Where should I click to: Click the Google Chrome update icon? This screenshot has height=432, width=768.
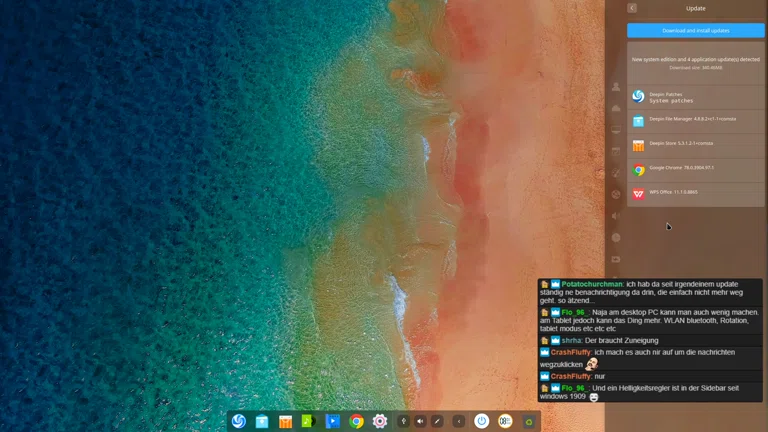pyautogui.click(x=638, y=170)
